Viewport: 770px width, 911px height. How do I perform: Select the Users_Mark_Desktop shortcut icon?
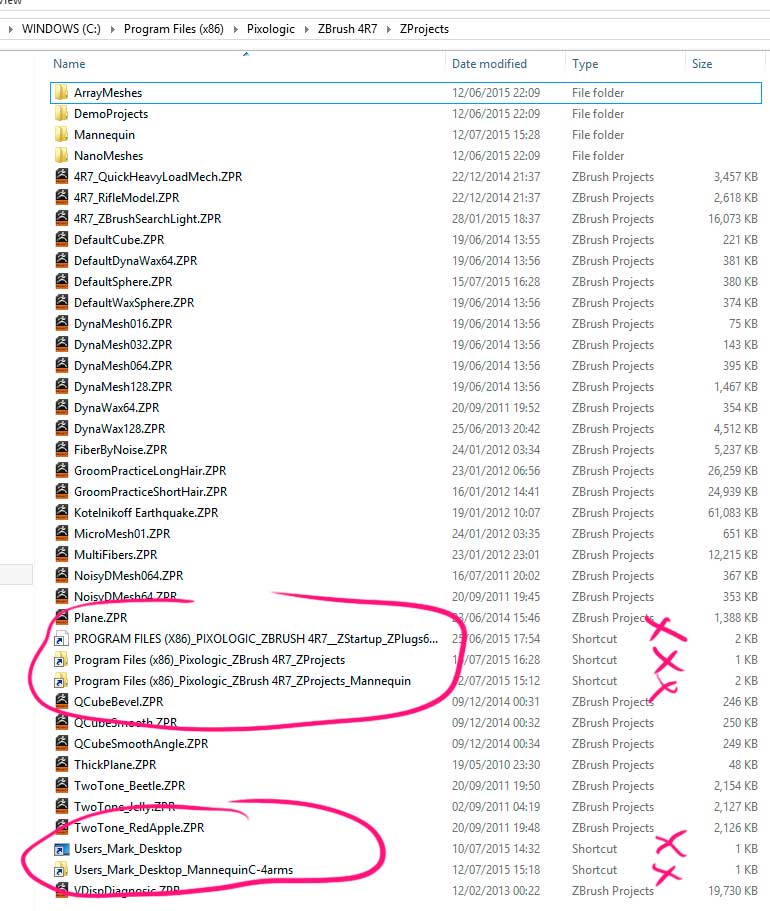click(60, 849)
